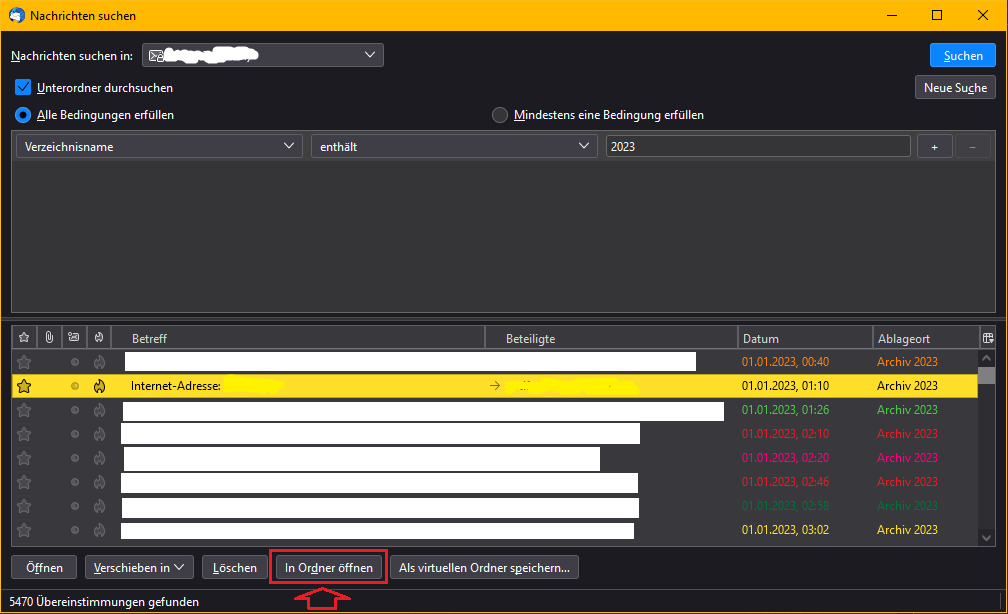This screenshot has height=614, width=1008.
Task: Sort by read status column header icon
Action: tap(74, 338)
